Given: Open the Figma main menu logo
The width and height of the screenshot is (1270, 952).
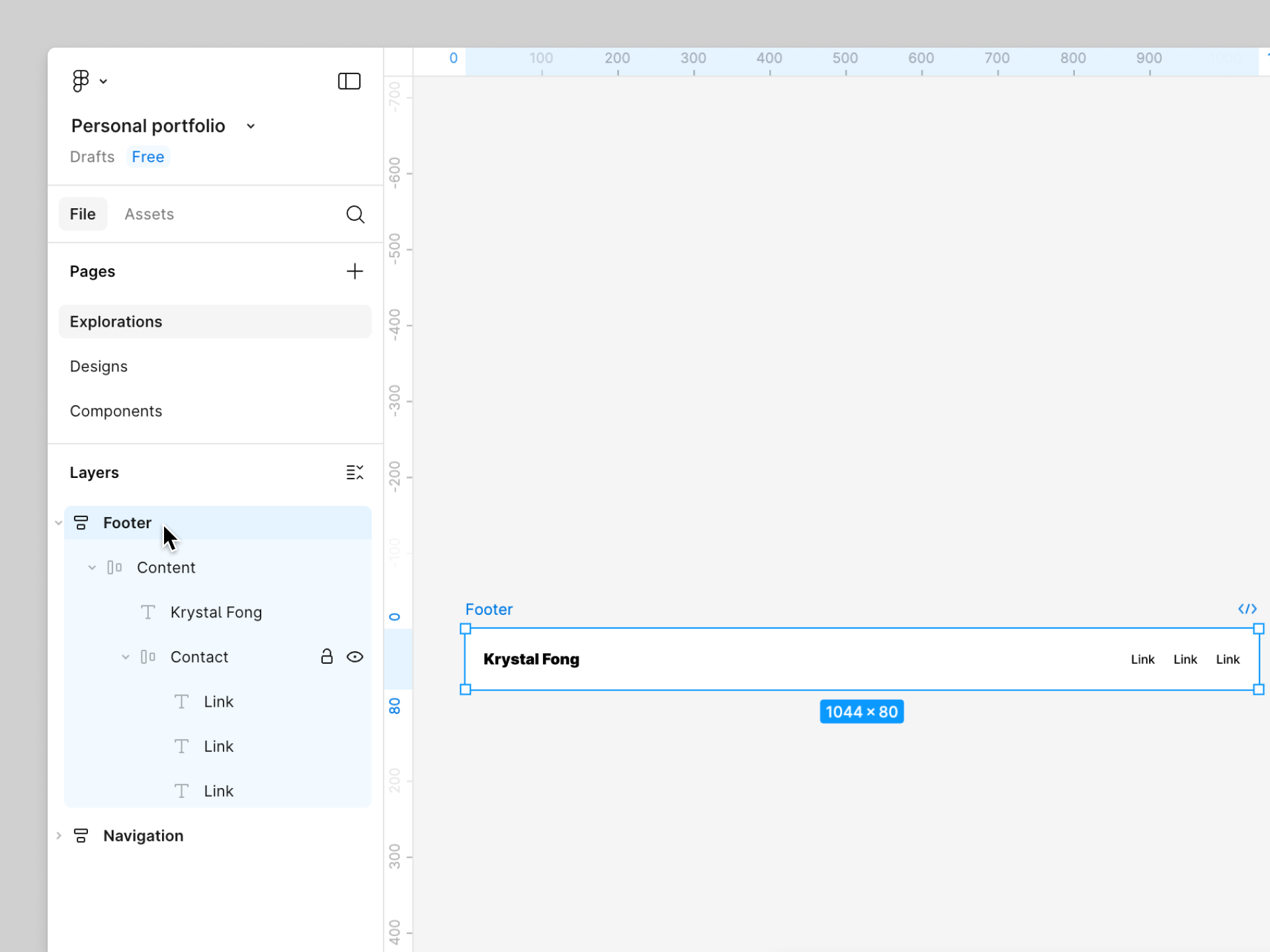Looking at the screenshot, I should (x=81, y=81).
